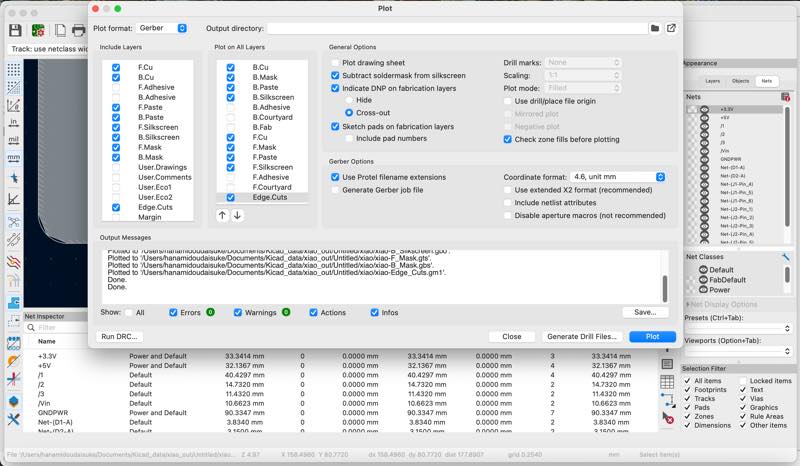Click the Run DRC button

pyautogui.click(x=119, y=336)
